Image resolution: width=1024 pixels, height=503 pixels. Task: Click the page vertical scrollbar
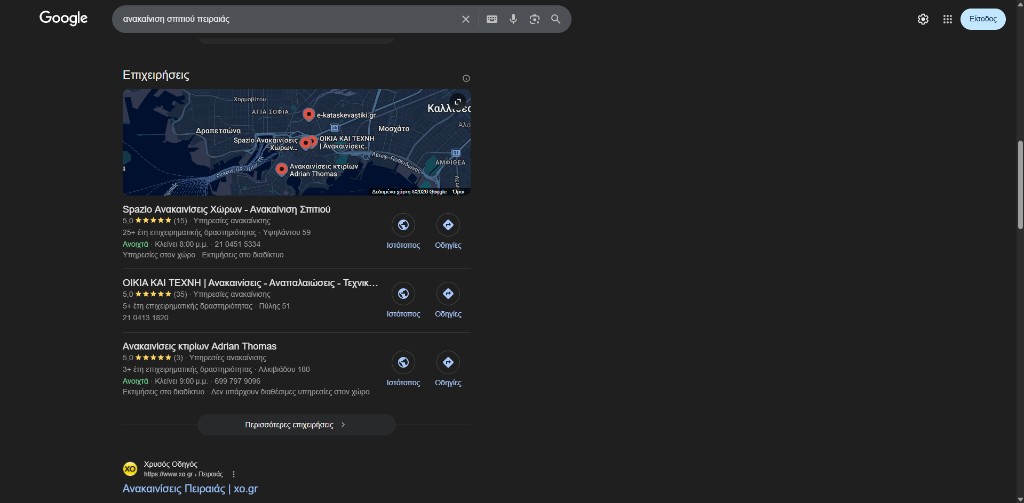[1019, 185]
